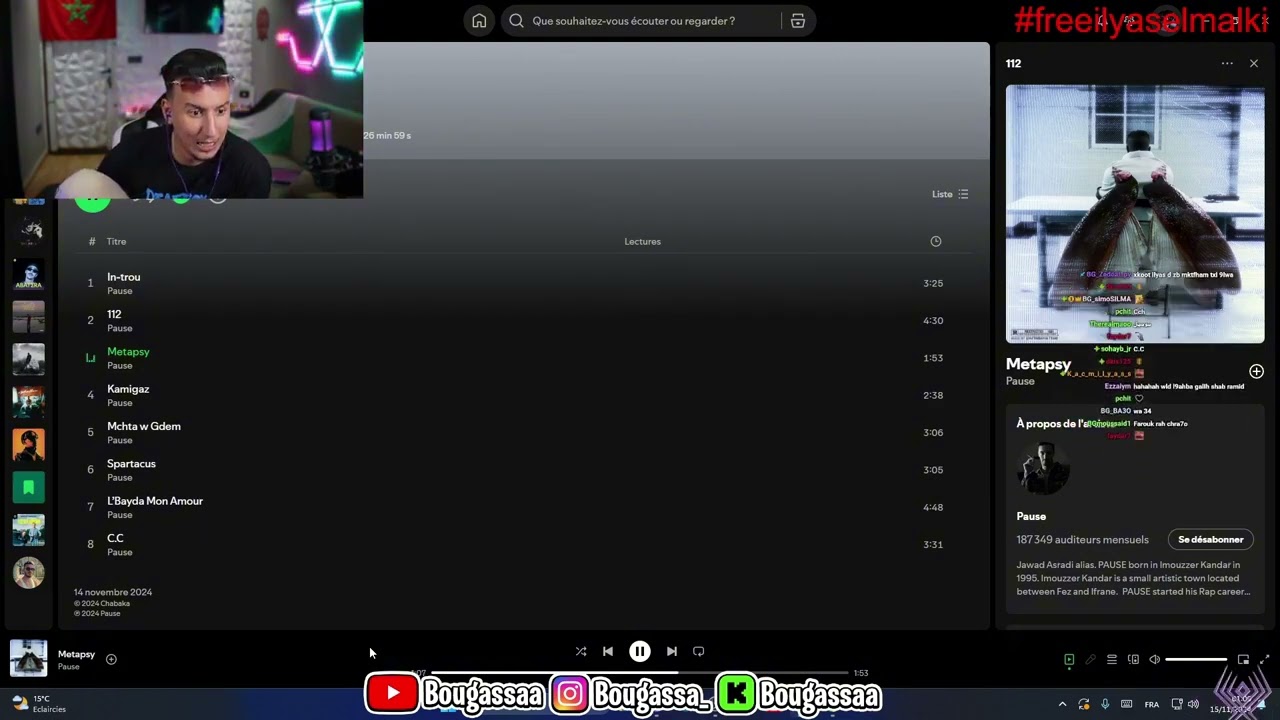Open the sync status icon in the system tray

(x=1084, y=704)
